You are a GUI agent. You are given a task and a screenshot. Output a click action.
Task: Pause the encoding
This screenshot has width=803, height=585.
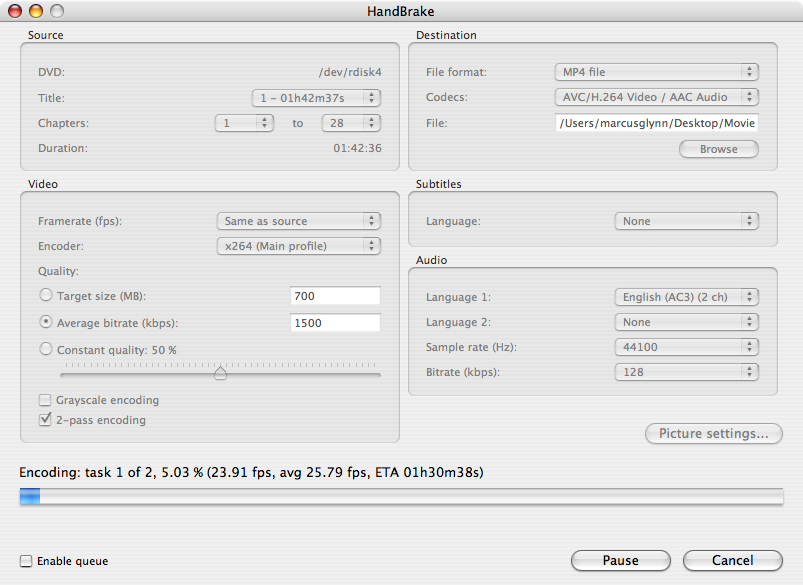click(621, 560)
